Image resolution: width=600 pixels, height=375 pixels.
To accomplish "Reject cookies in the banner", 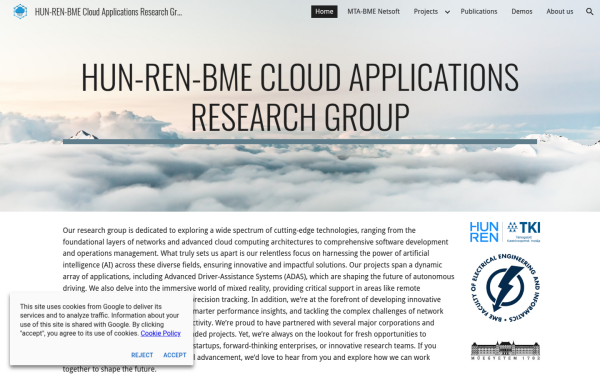I will [x=142, y=355].
